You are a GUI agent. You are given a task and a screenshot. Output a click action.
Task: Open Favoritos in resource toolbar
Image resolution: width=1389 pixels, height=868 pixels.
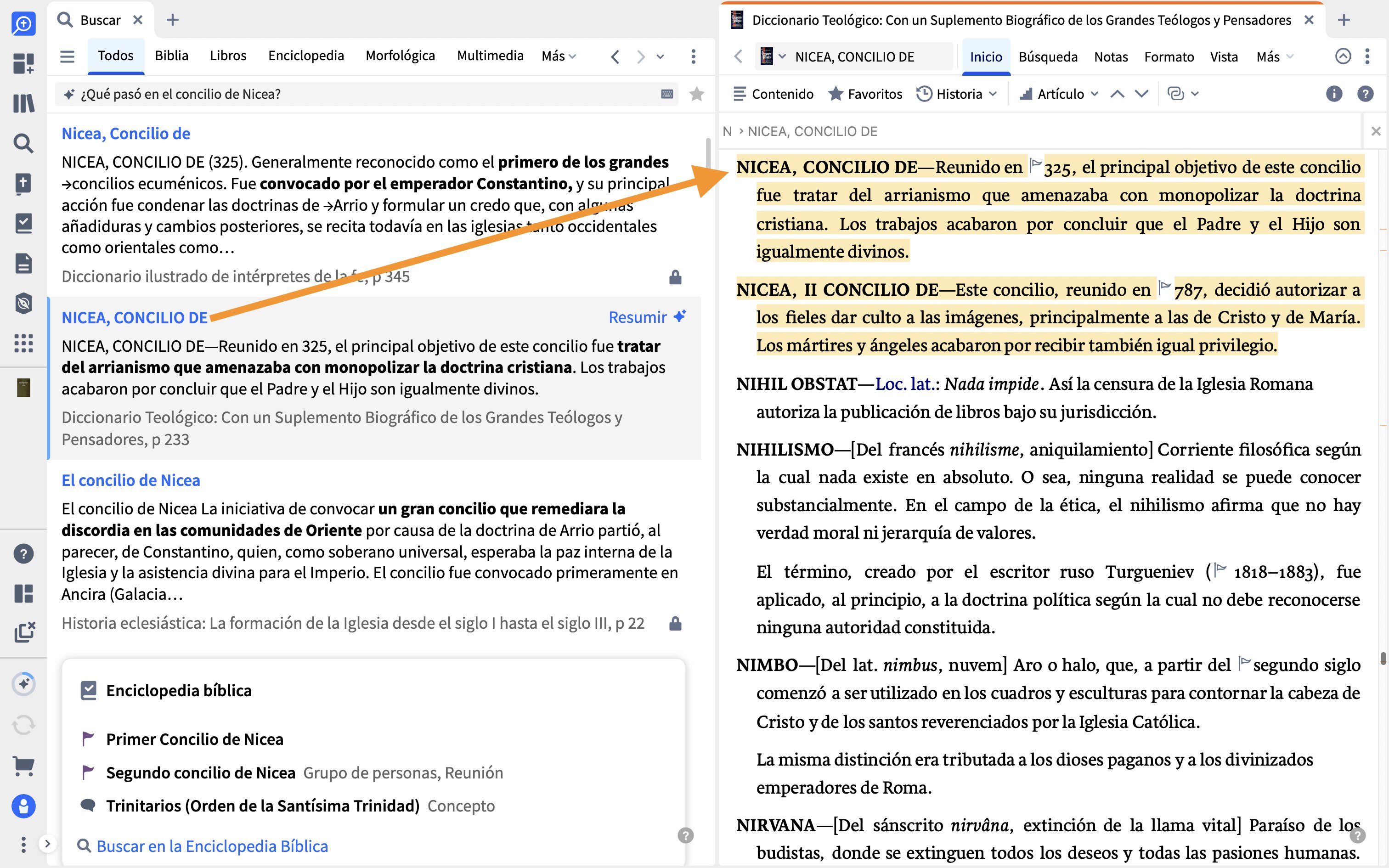(x=865, y=94)
